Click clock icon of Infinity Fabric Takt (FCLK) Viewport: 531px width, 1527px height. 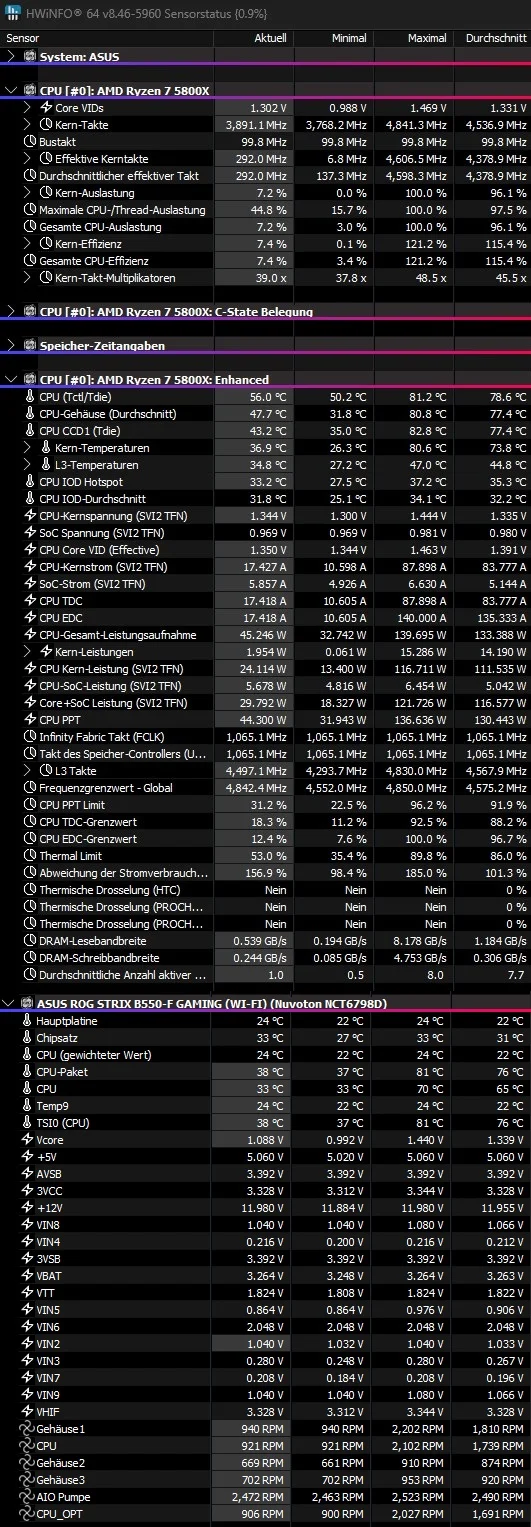click(29, 737)
